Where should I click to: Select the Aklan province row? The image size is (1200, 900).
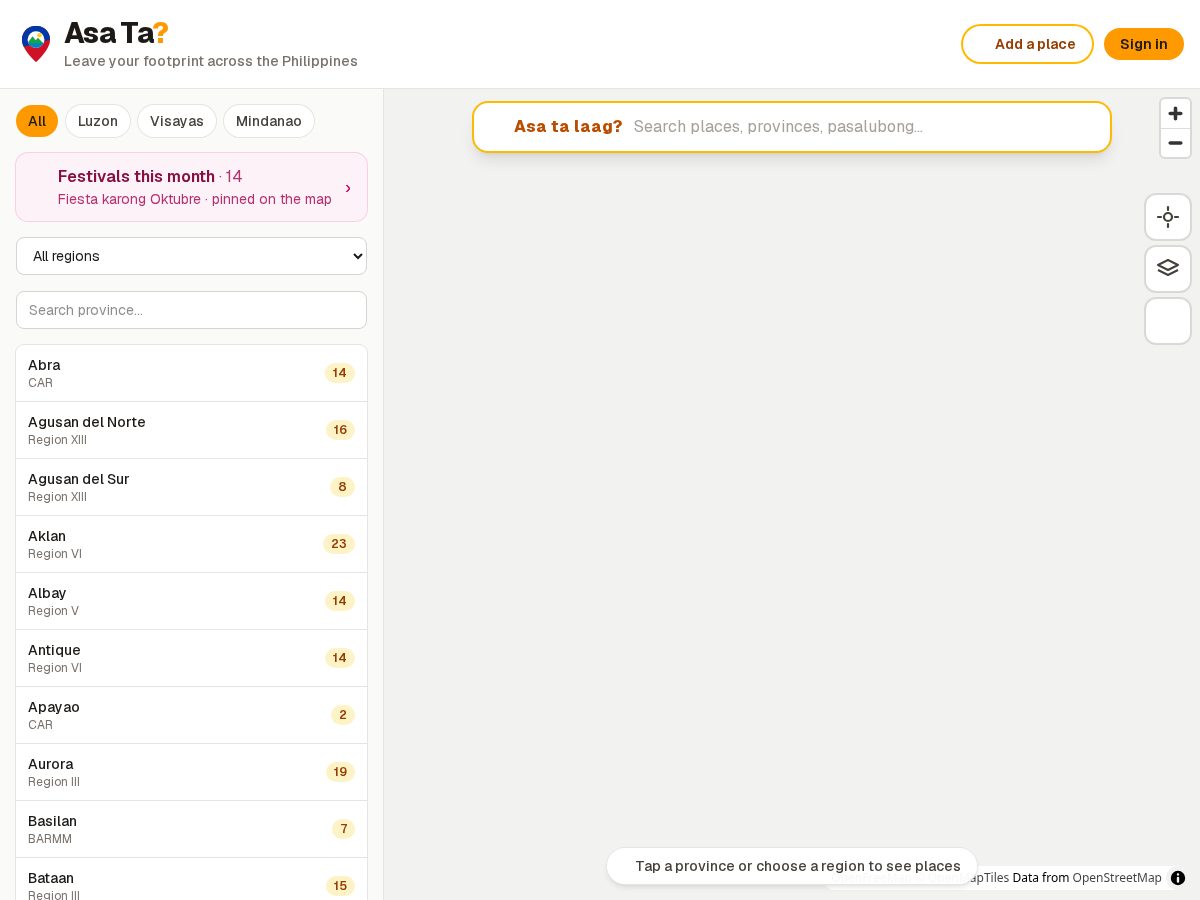191,544
